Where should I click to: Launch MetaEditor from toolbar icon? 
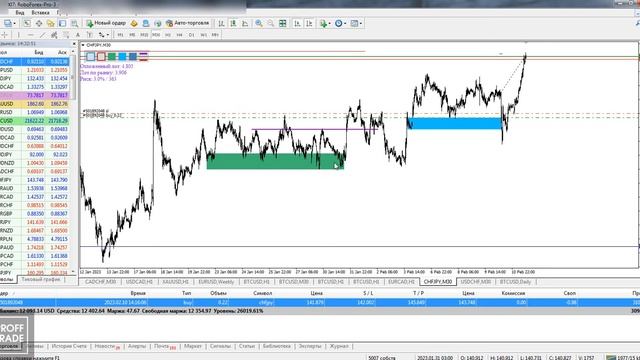pyautogui.click(x=134, y=23)
